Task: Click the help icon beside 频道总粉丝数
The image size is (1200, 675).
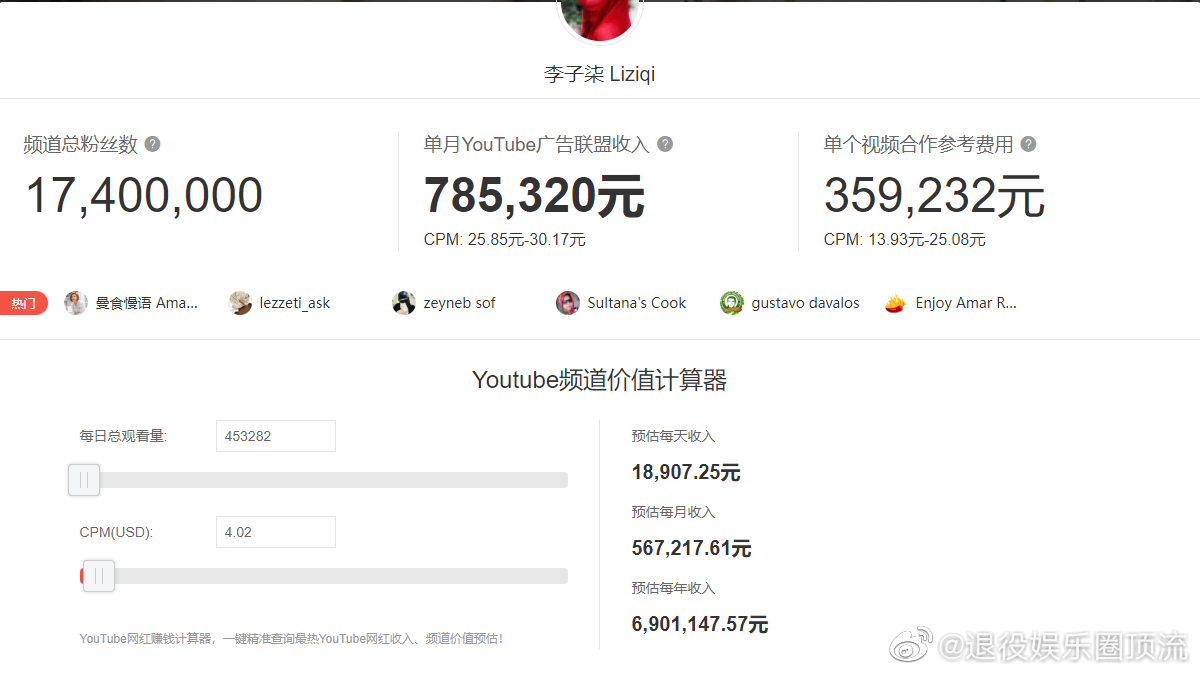Action: 152,144
